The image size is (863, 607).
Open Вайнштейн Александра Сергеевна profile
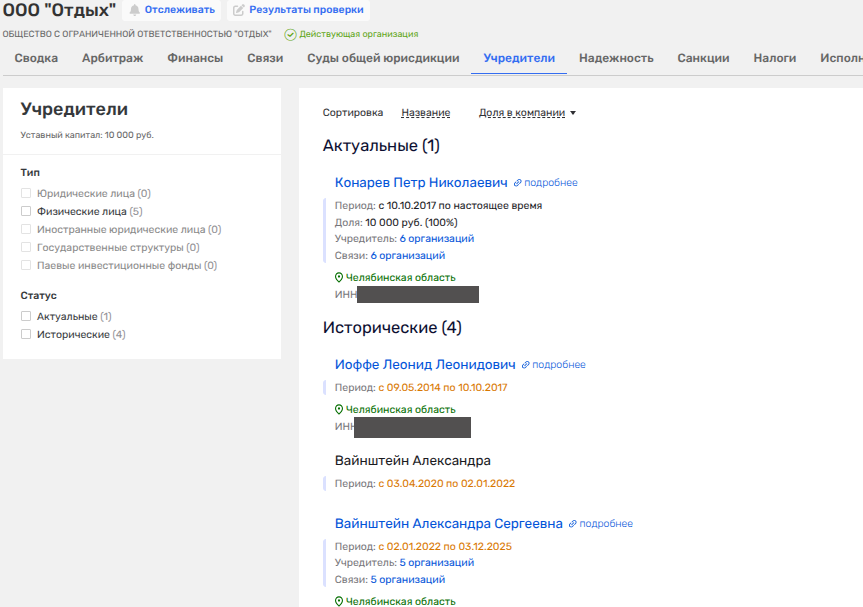click(449, 524)
